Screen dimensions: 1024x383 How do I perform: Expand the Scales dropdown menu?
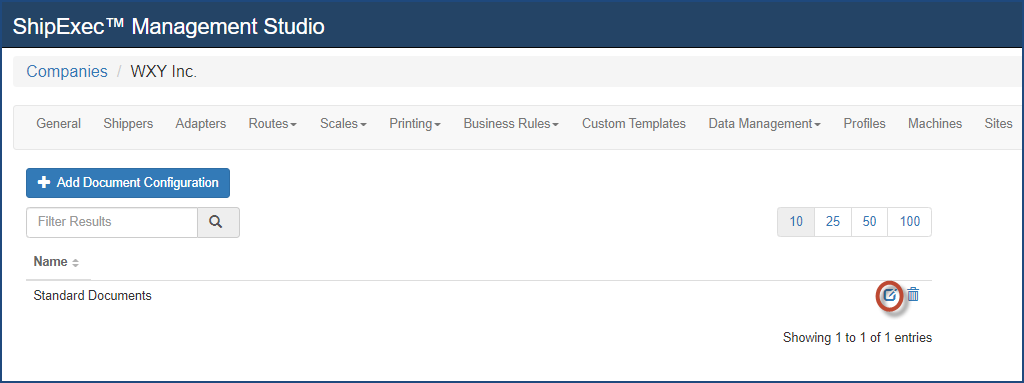coord(343,124)
